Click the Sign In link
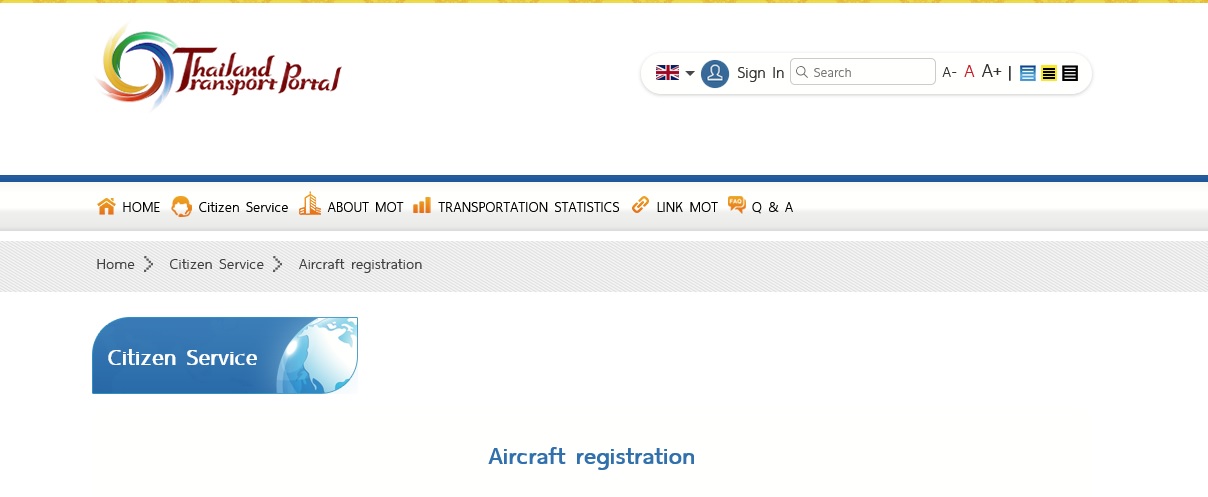The height and width of the screenshot is (497, 1208). click(x=760, y=73)
